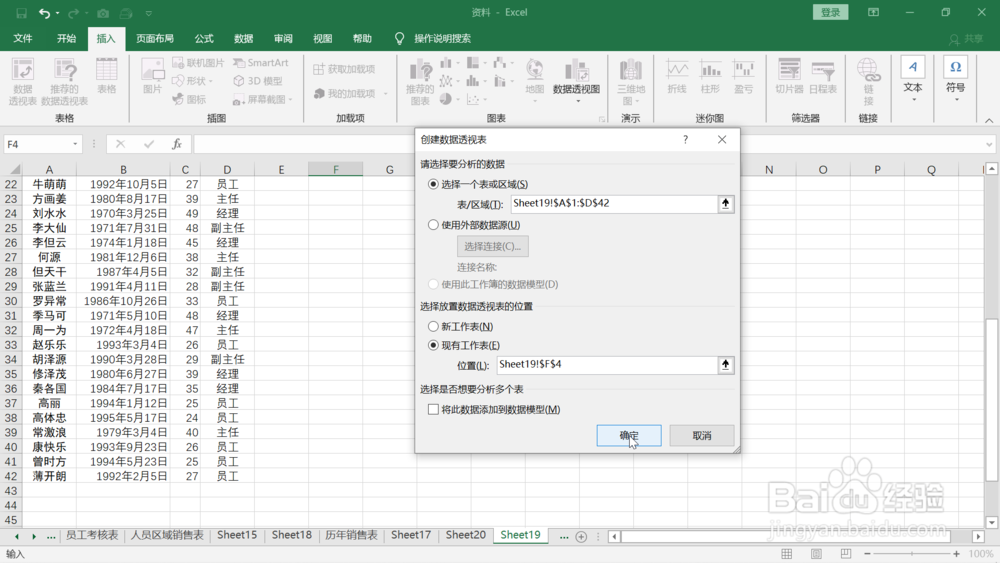Click the new sheet plus icon

click(x=581, y=537)
